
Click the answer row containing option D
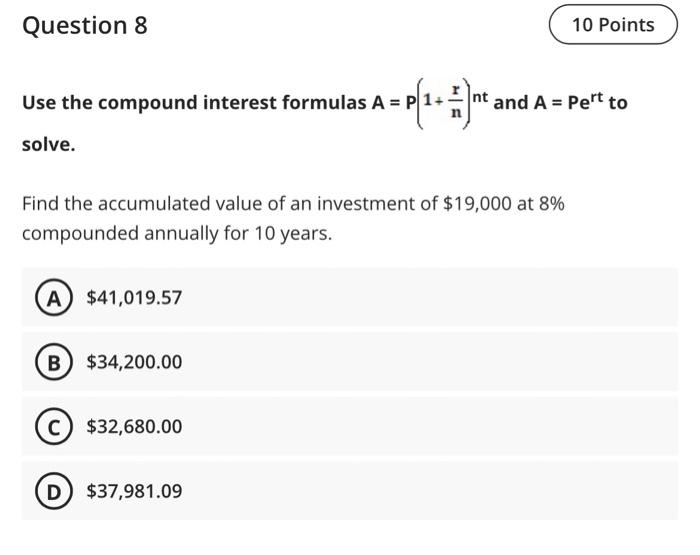coord(350,491)
